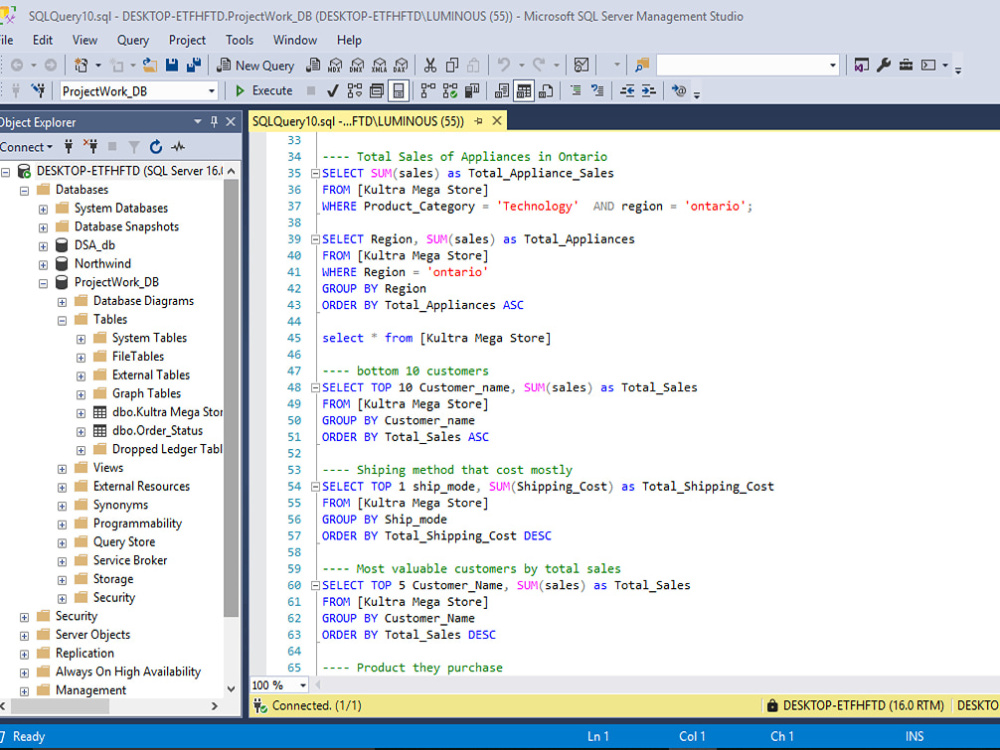Collapse the Tables folder node

(62, 320)
